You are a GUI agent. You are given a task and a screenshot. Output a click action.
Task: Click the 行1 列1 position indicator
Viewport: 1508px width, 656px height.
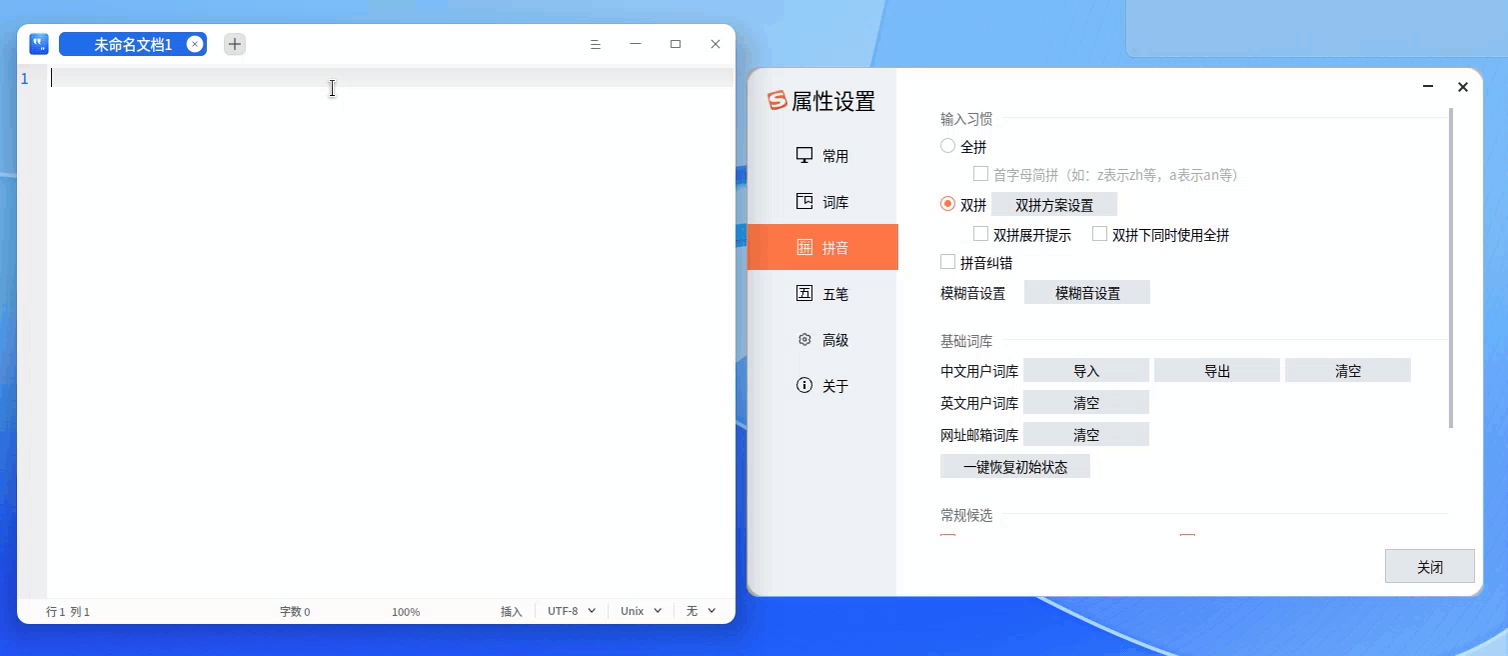point(68,611)
